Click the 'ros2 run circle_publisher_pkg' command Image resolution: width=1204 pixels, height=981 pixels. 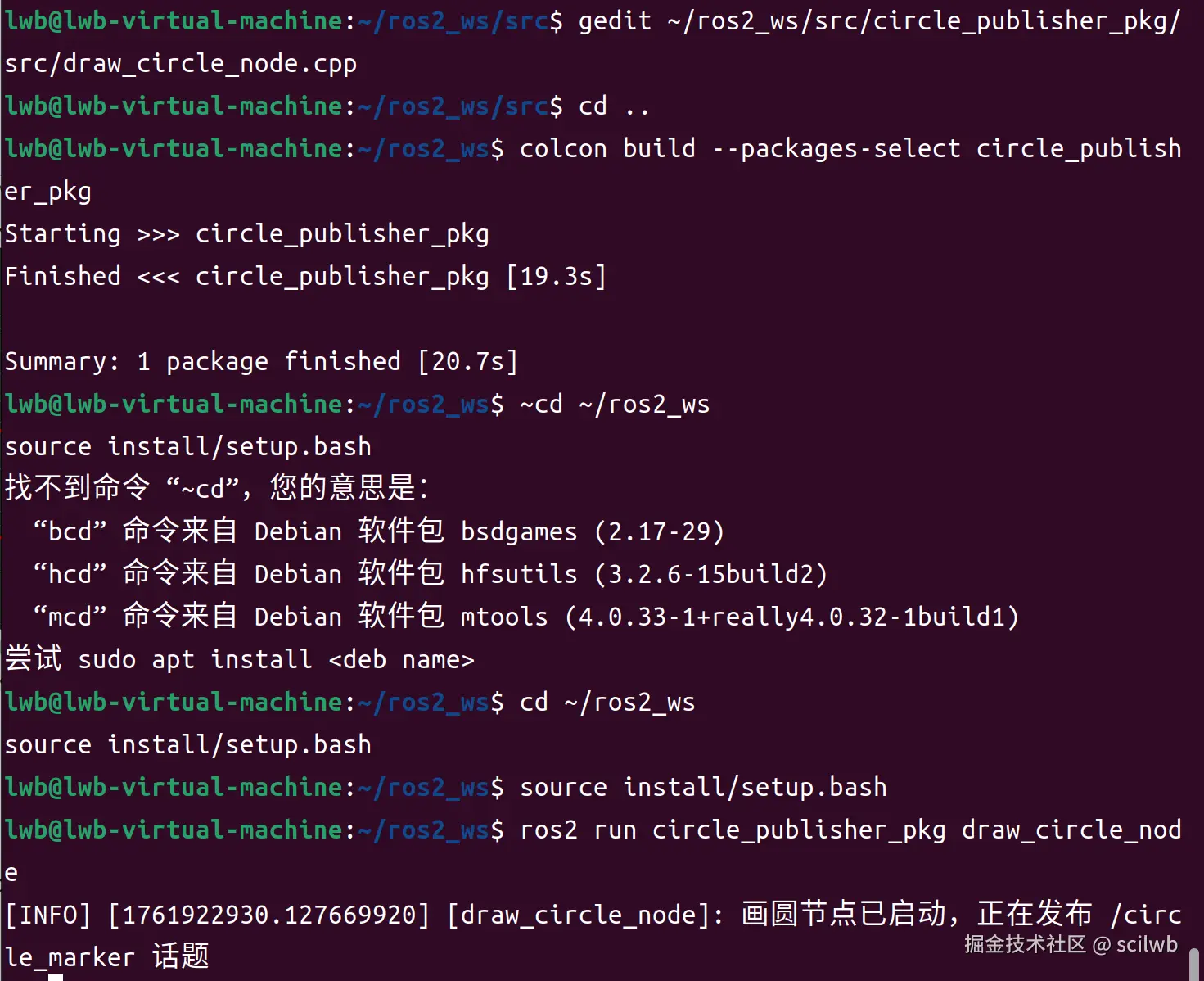[x=732, y=830]
